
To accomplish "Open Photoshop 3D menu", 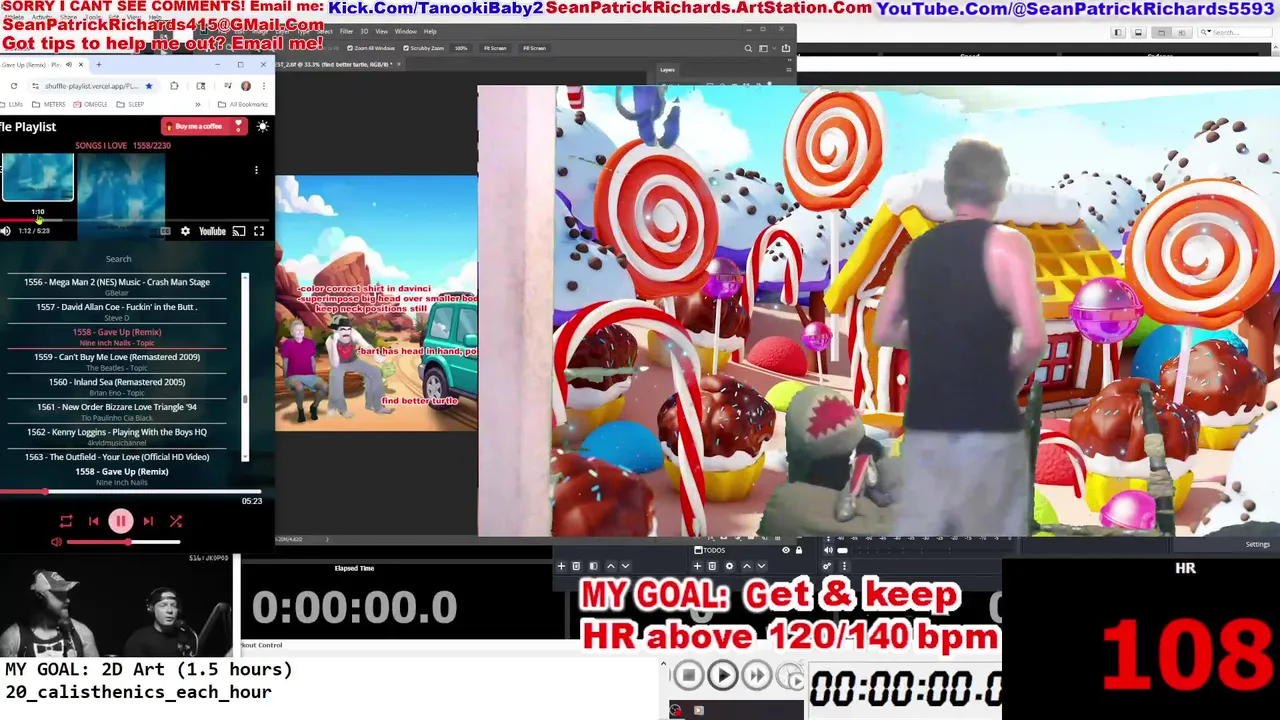I will point(364,31).
